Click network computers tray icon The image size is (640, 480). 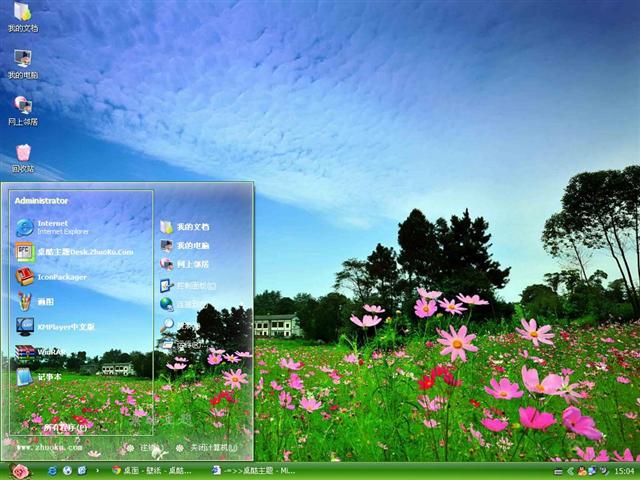tap(591, 471)
